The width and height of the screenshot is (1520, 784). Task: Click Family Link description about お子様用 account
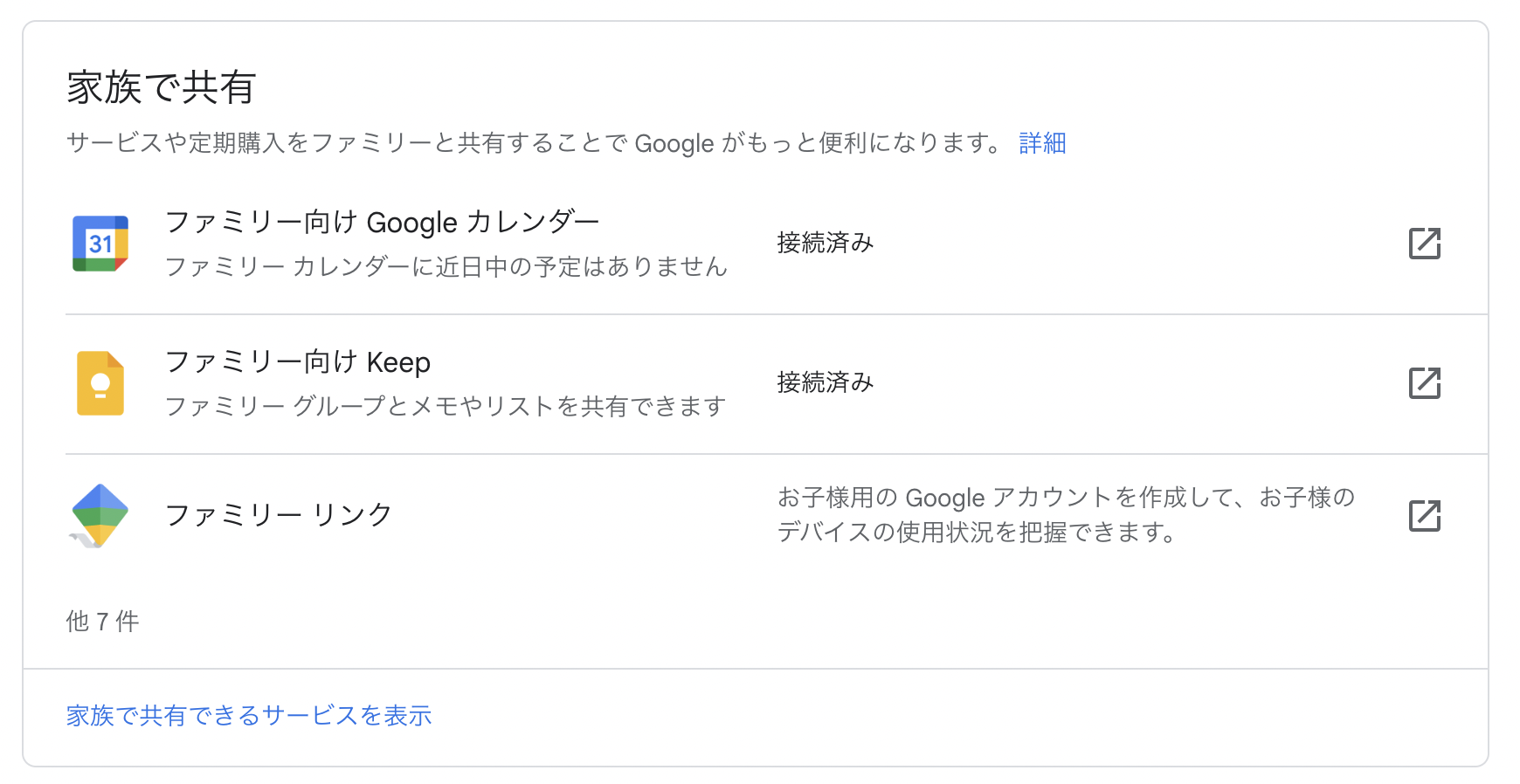1066,514
